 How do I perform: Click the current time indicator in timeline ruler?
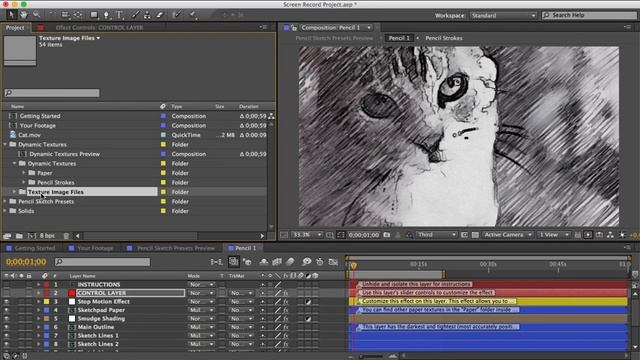click(353, 265)
